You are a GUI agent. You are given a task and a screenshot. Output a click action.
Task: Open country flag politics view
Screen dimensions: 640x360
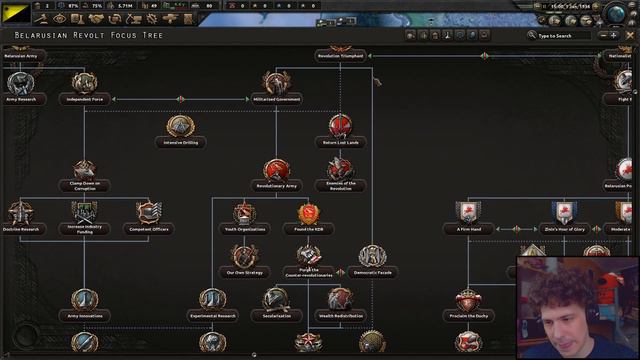(x=16, y=13)
